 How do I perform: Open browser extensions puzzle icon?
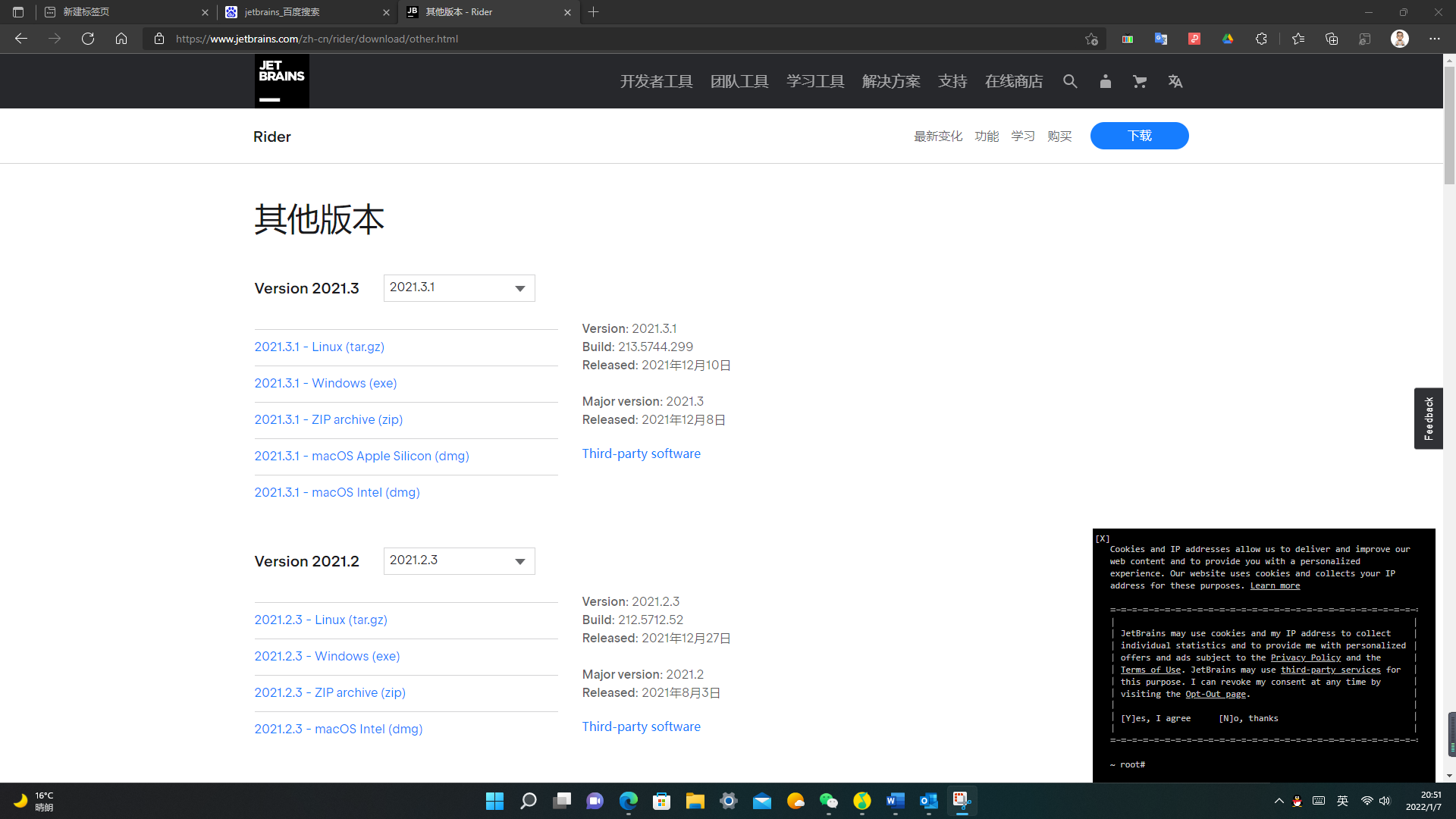(x=1261, y=39)
